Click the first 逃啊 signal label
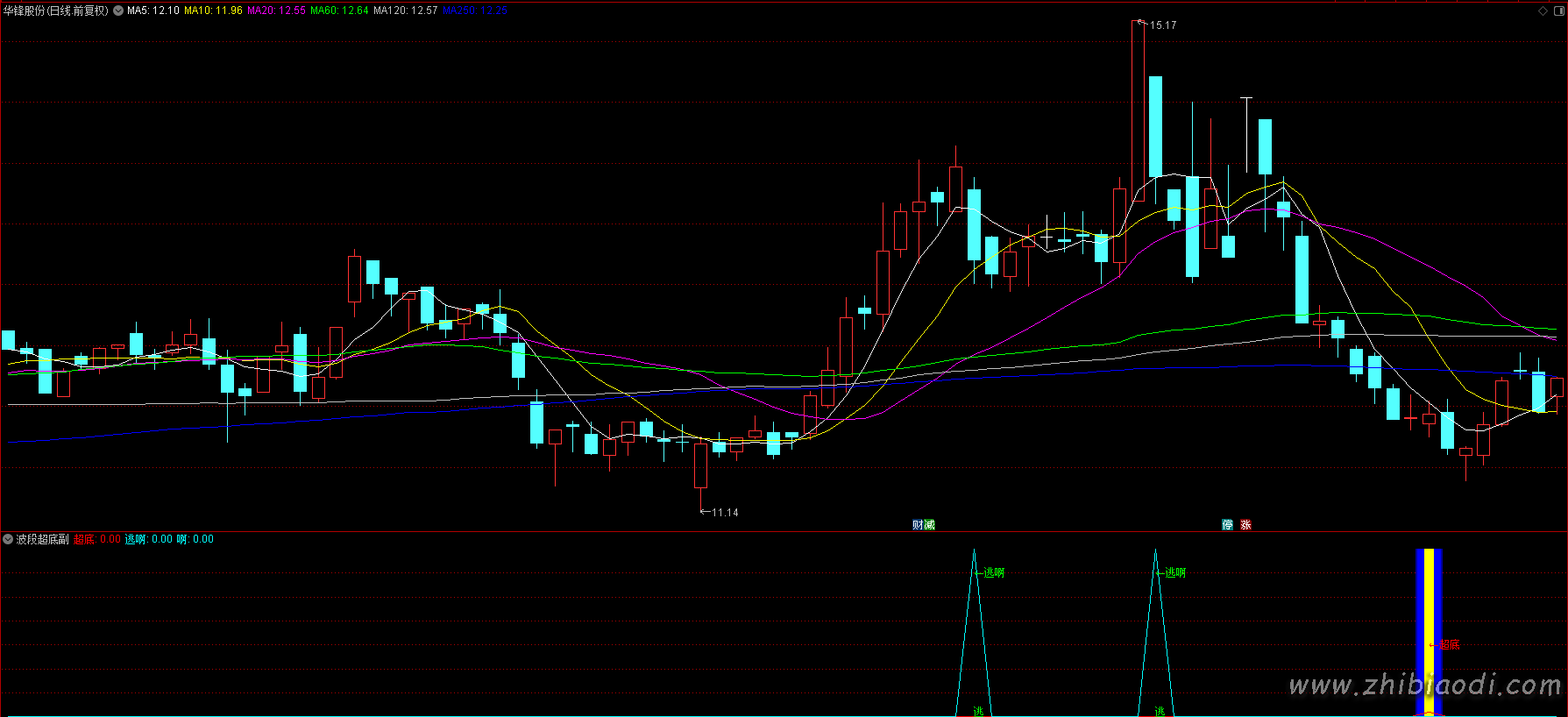This screenshot has width=1568, height=717. click(x=994, y=572)
